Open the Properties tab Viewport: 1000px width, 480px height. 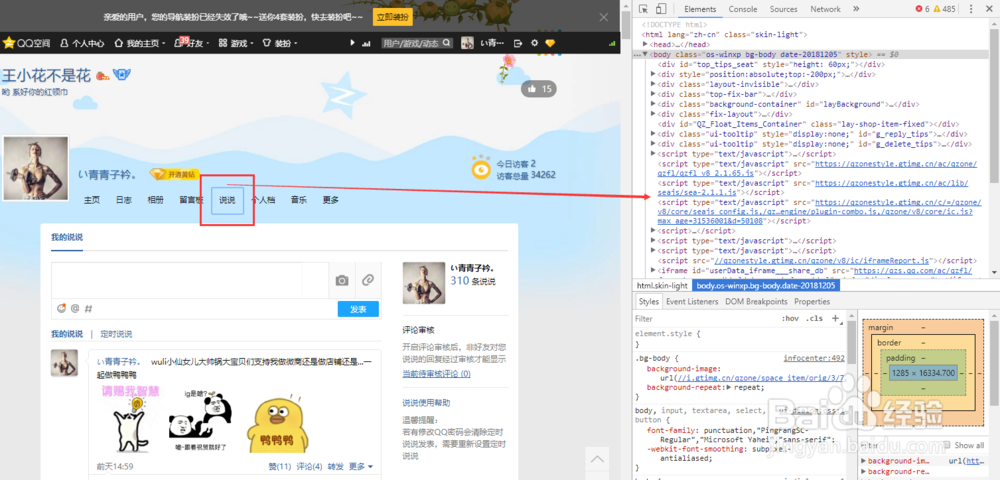click(x=812, y=302)
